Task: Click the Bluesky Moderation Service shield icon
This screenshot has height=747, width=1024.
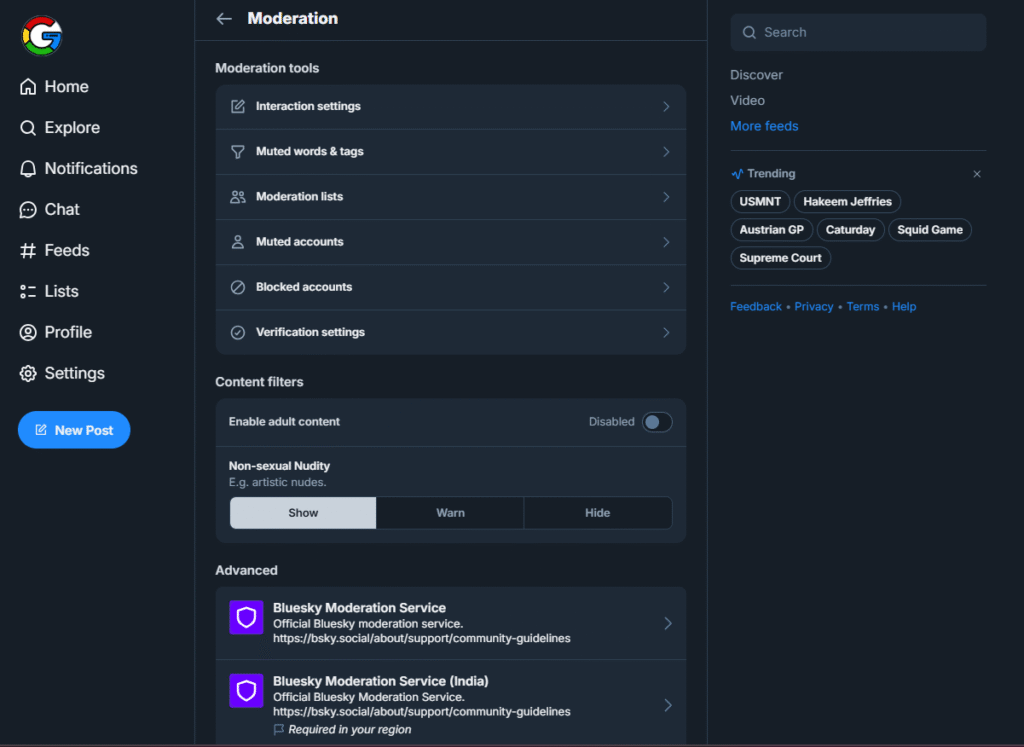Action: [246, 617]
